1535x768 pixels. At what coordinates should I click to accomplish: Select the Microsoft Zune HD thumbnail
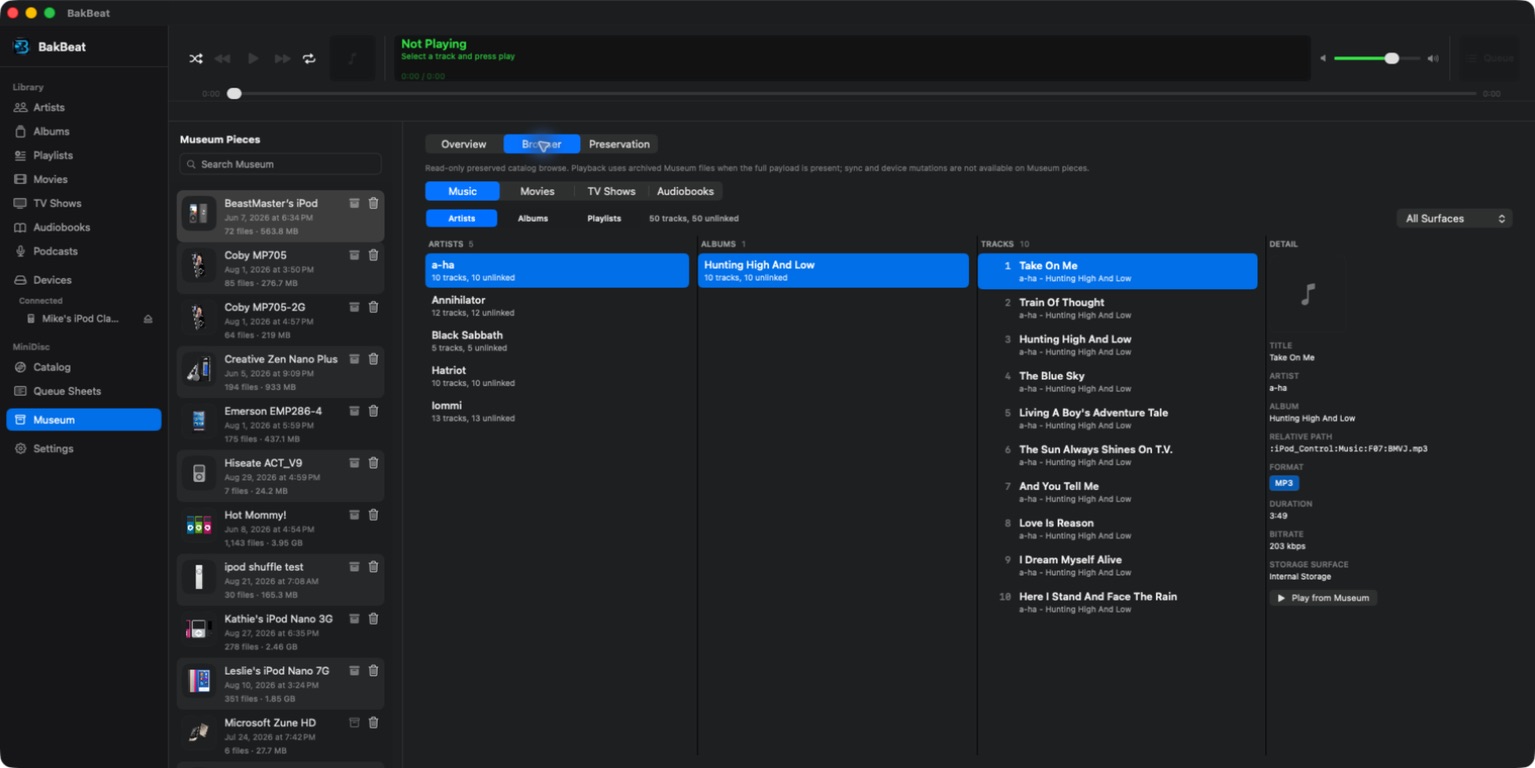199,733
